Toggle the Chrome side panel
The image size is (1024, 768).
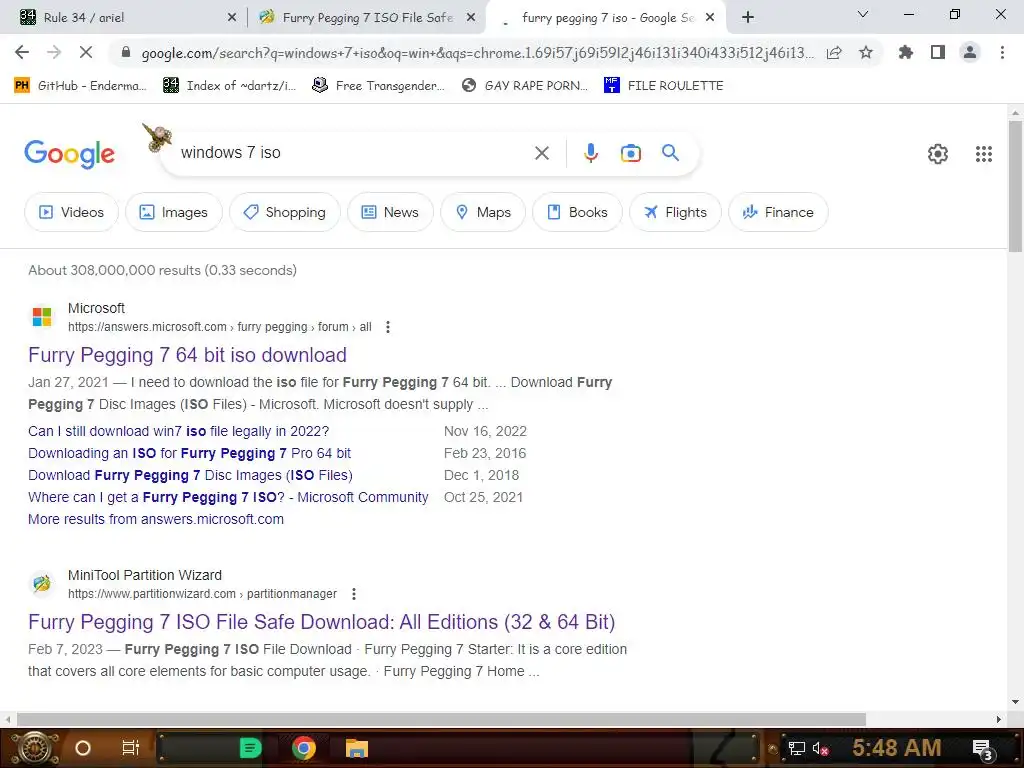click(x=938, y=52)
